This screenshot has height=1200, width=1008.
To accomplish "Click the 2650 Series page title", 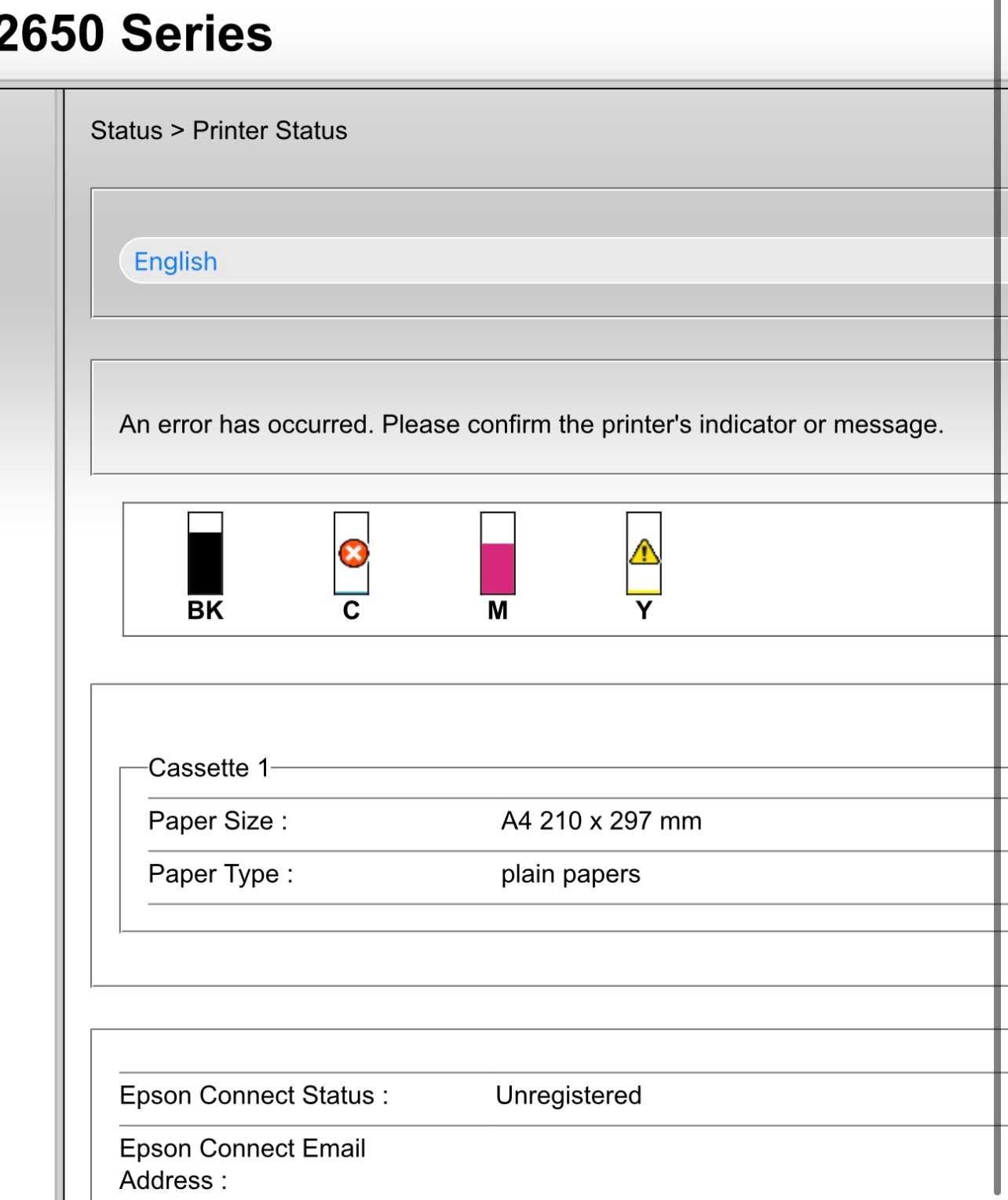I will [x=136, y=34].
